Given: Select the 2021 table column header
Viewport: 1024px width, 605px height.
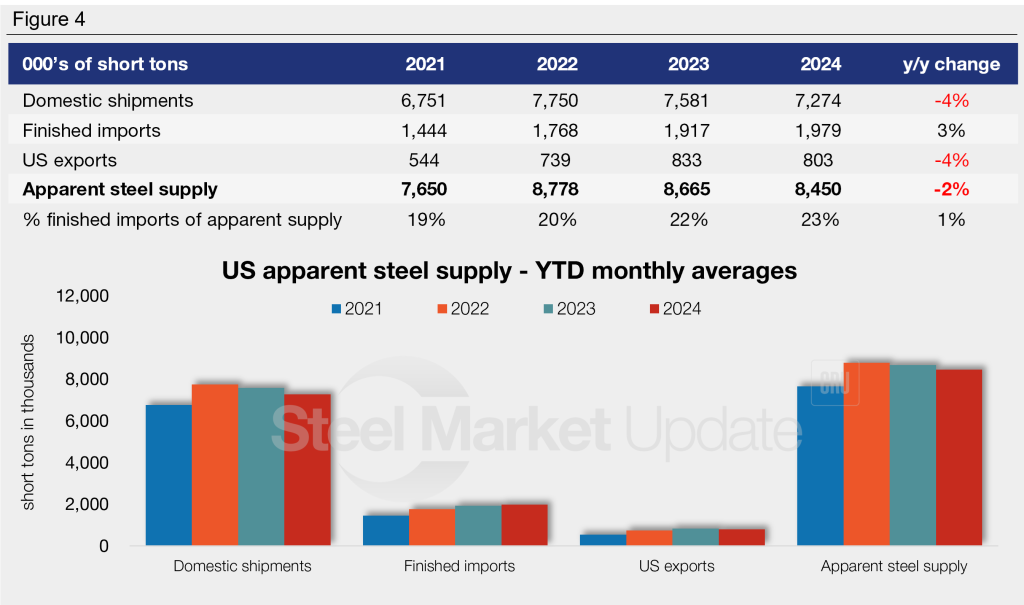Looking at the screenshot, I should 425,64.
